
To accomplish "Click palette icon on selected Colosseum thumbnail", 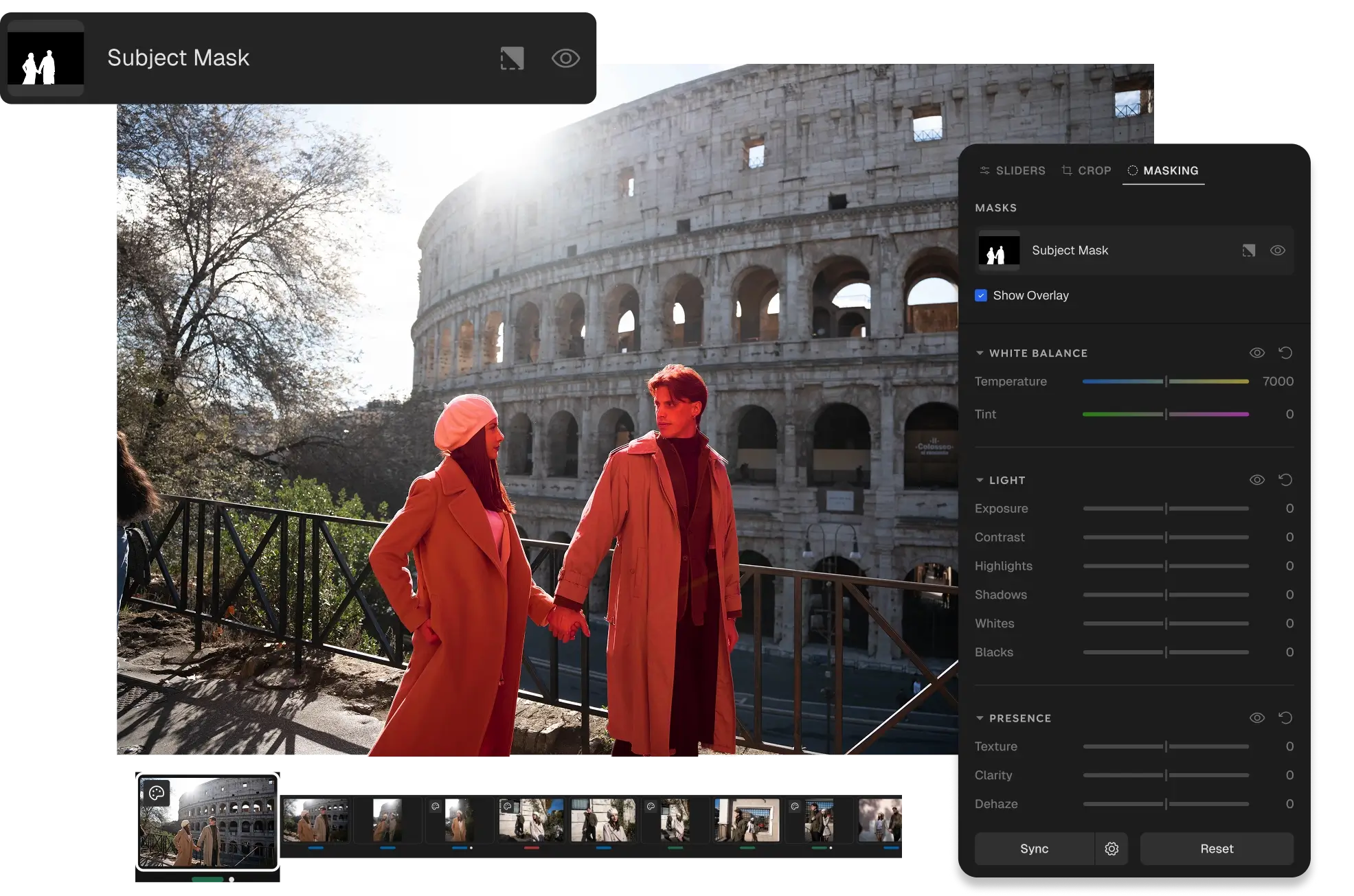I will tap(157, 794).
